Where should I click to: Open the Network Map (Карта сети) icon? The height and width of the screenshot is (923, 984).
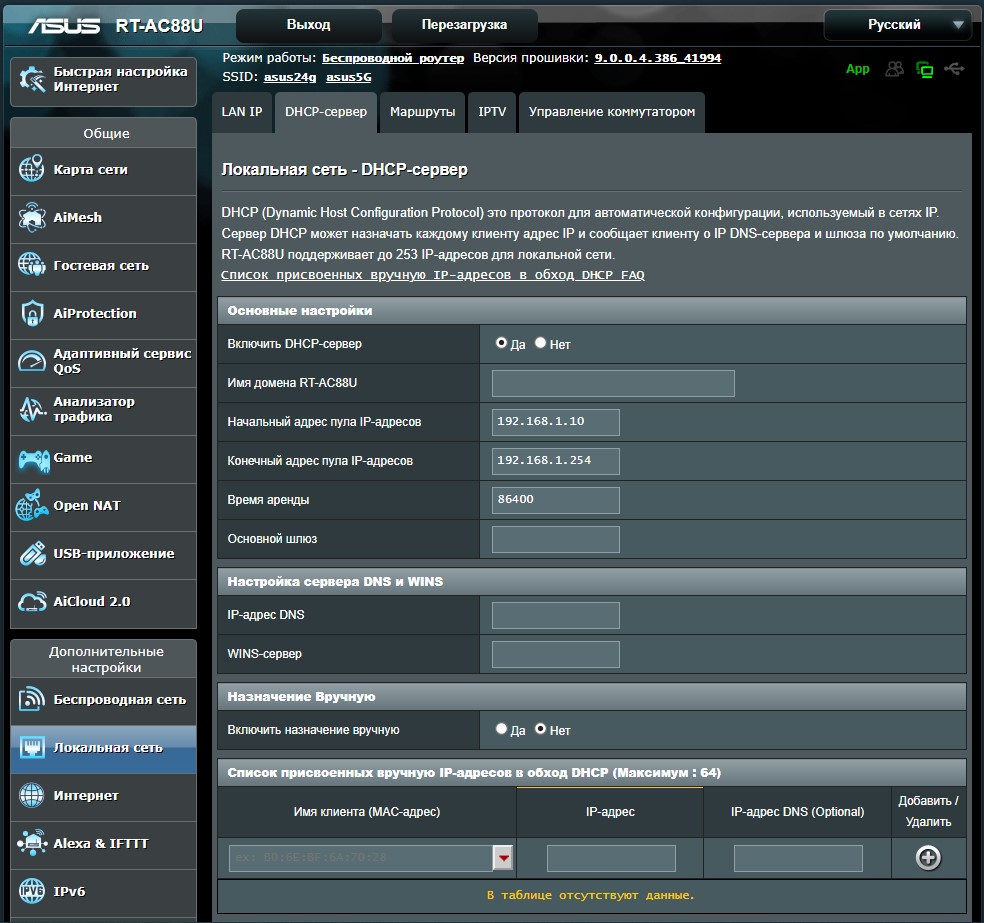[x=32, y=170]
